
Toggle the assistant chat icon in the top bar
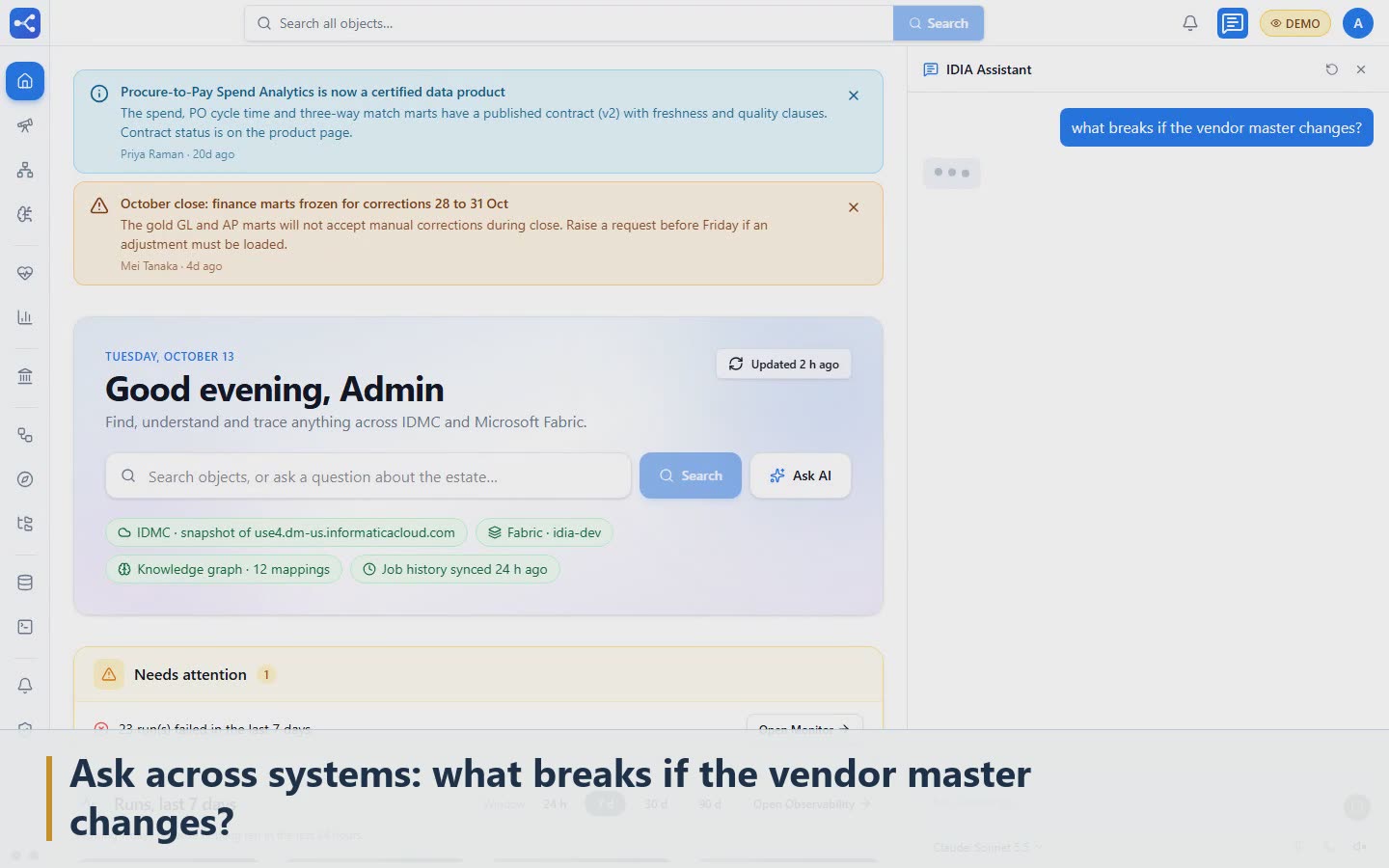click(x=1233, y=23)
